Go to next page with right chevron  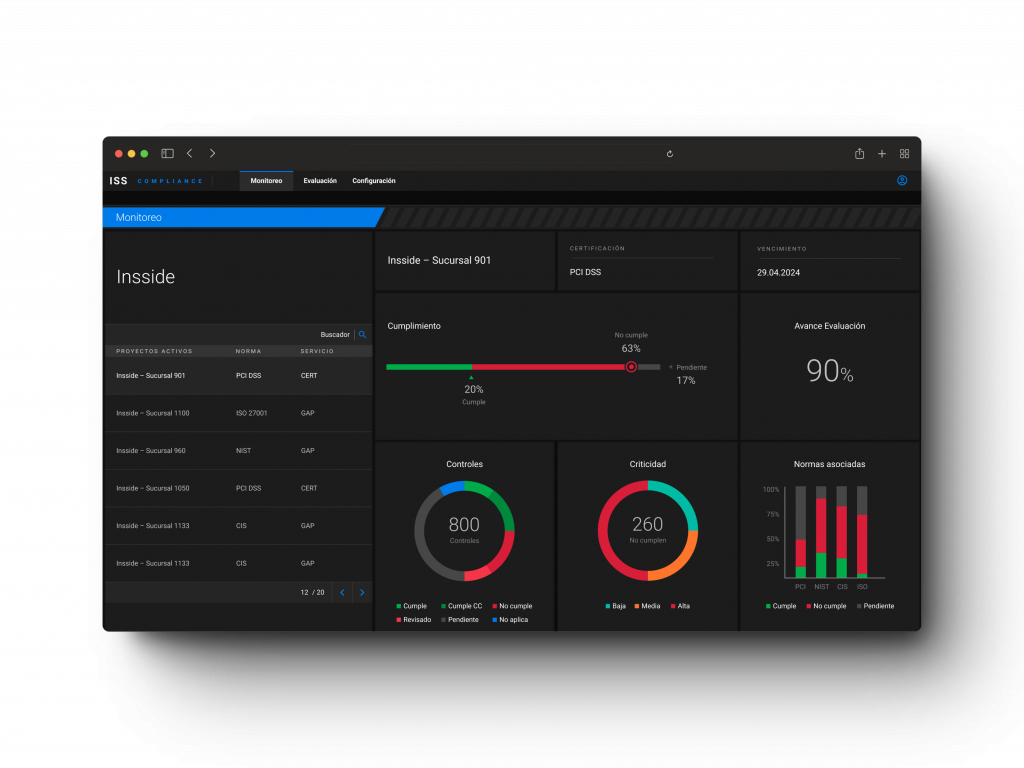click(x=362, y=592)
